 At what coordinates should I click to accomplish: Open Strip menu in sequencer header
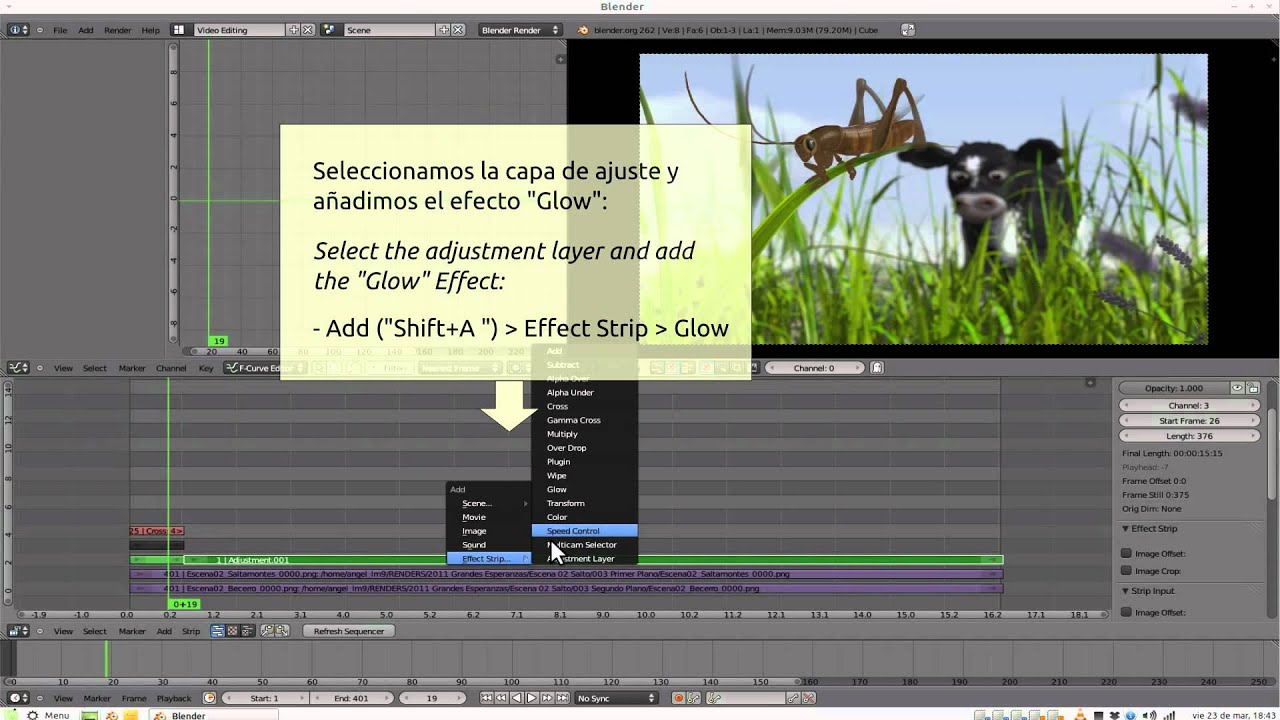pyautogui.click(x=191, y=631)
